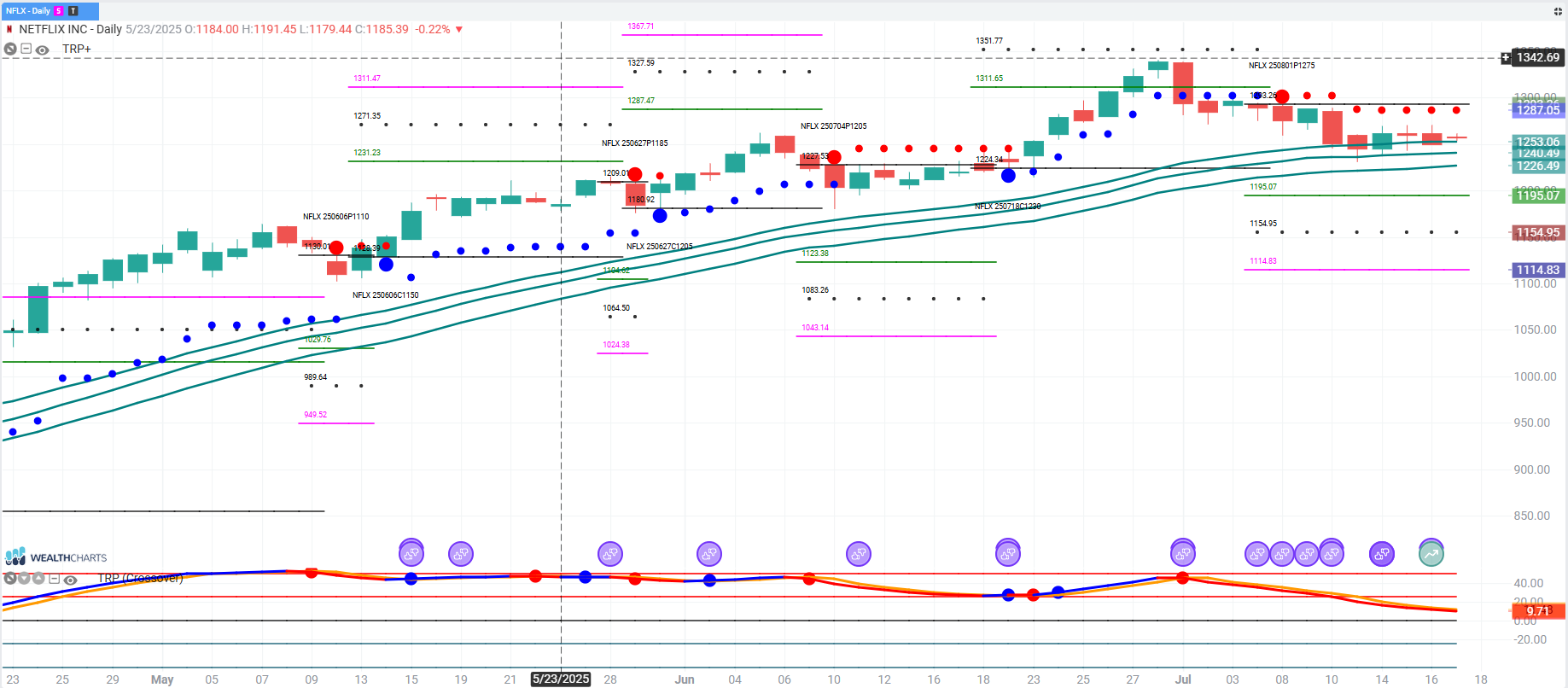Click the pink S badge on the tab
The image size is (1568, 688).
point(59,11)
